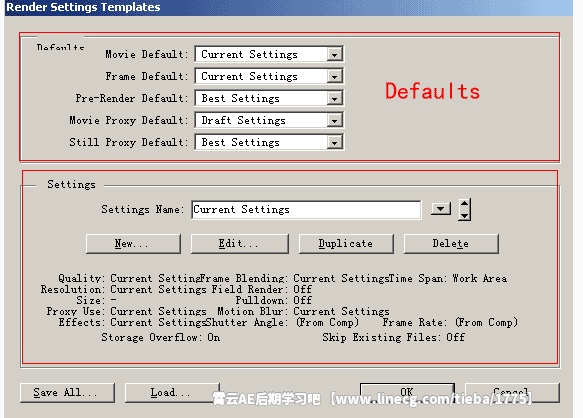
Task: Open the Settings Name dropdown arrow
Action: 441,209
